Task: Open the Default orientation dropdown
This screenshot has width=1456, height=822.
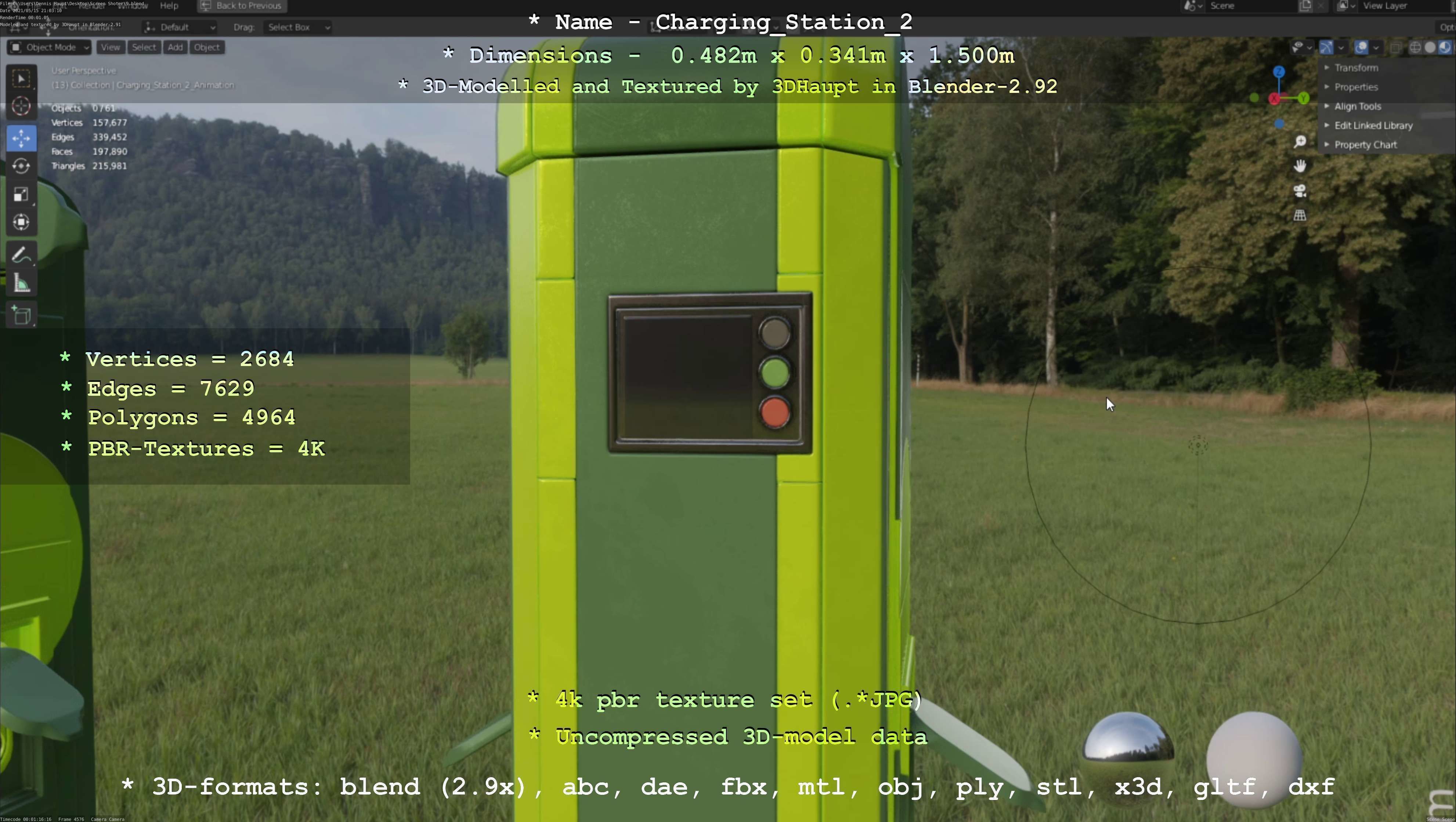Action: (179, 27)
